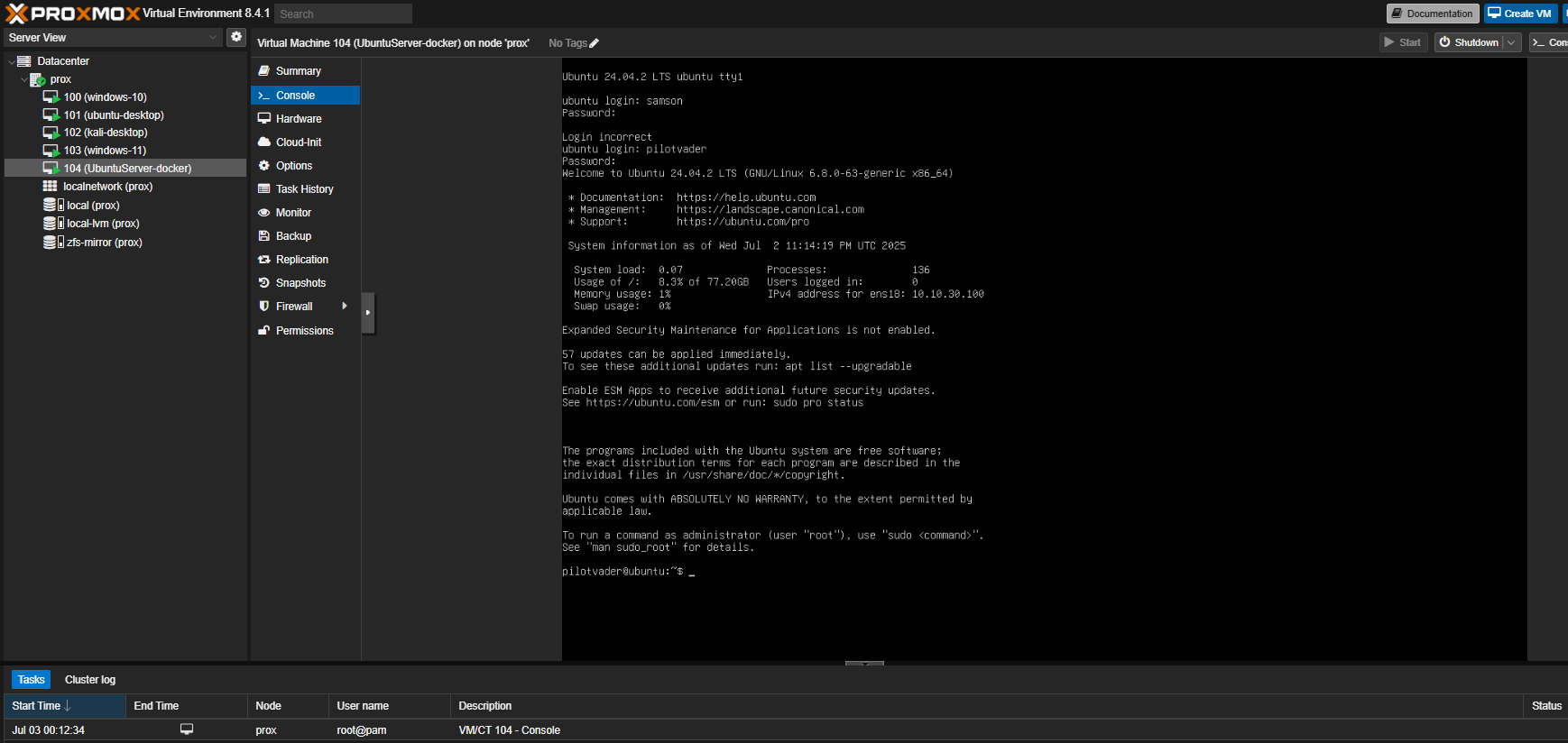
Task: Select 100 (windows-10) in tree
Action: (106, 96)
